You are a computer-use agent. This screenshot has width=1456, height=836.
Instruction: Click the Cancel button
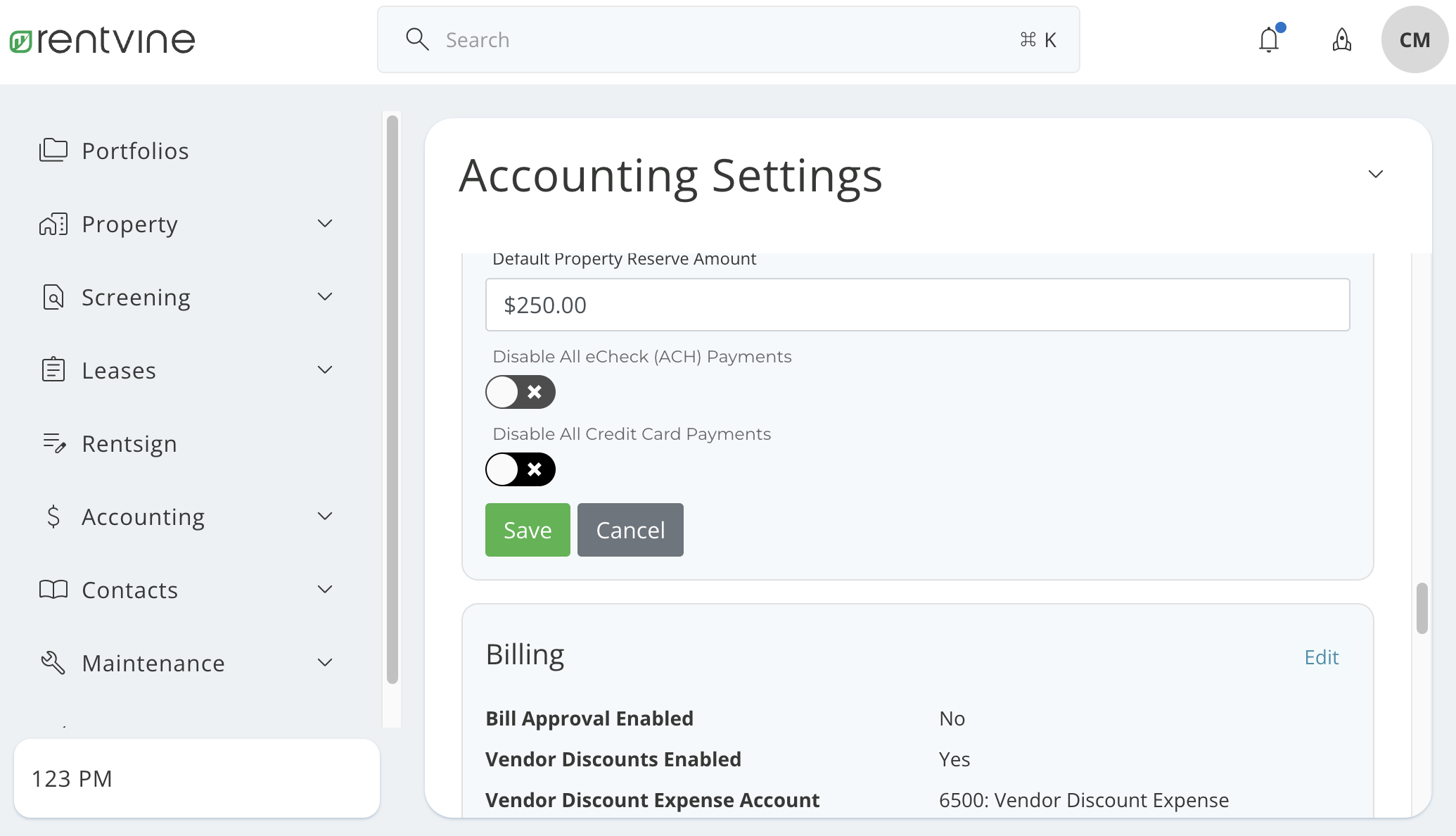point(630,530)
